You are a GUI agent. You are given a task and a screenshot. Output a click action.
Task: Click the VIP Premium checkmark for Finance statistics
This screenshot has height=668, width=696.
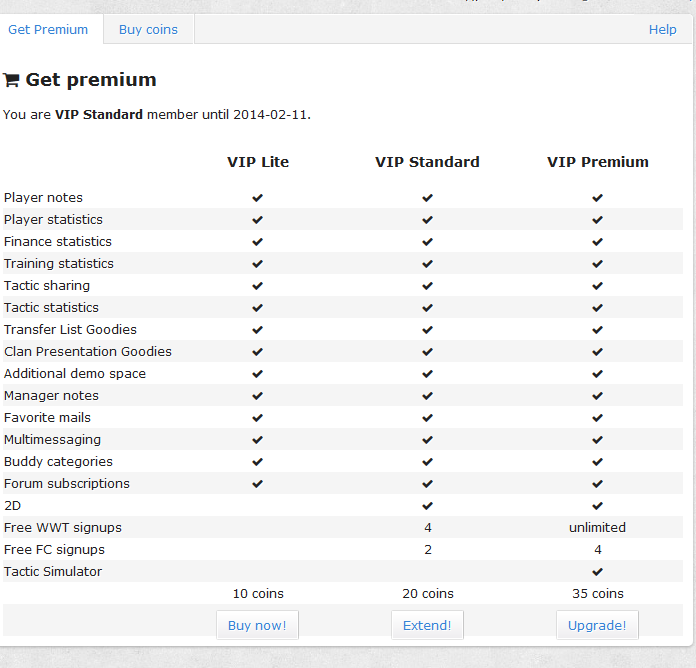coord(597,242)
